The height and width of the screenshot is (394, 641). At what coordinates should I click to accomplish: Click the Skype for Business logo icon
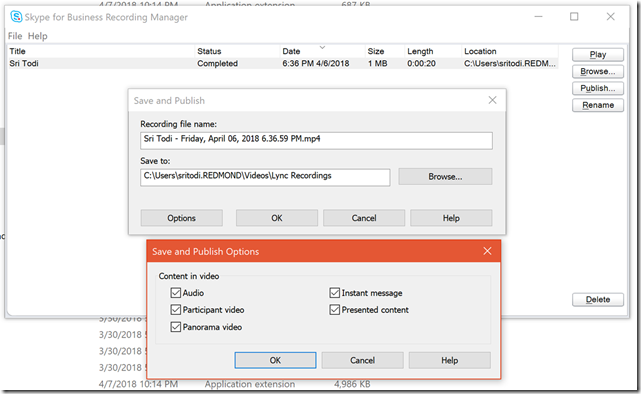(16, 17)
